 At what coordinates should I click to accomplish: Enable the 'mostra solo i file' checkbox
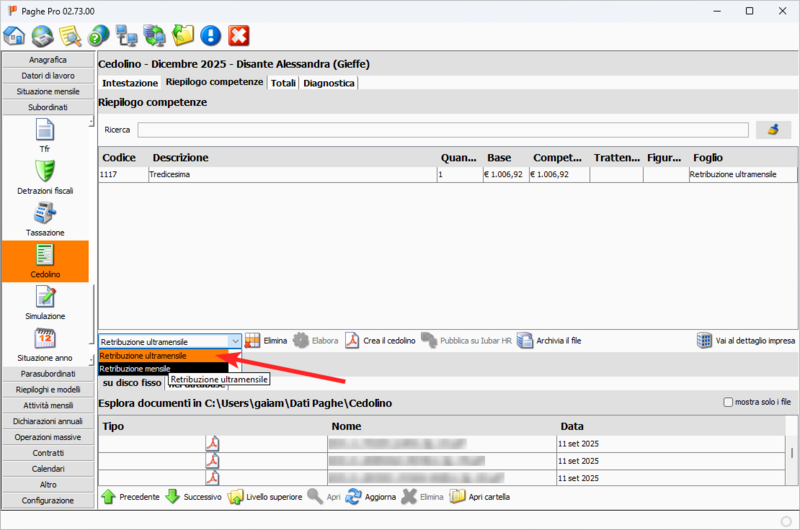click(x=728, y=402)
